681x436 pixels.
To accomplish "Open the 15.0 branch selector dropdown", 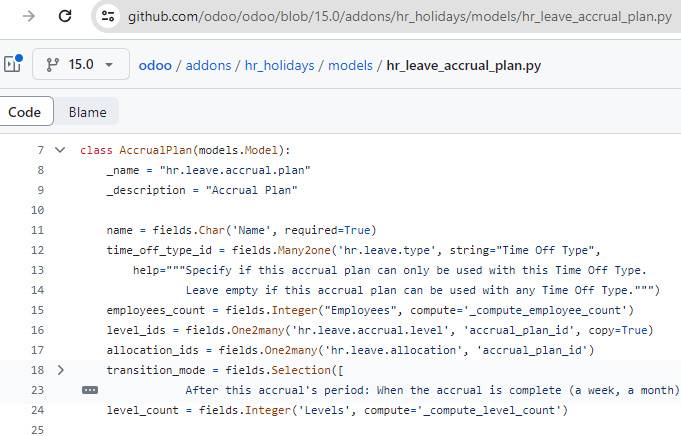I will (x=81, y=64).
